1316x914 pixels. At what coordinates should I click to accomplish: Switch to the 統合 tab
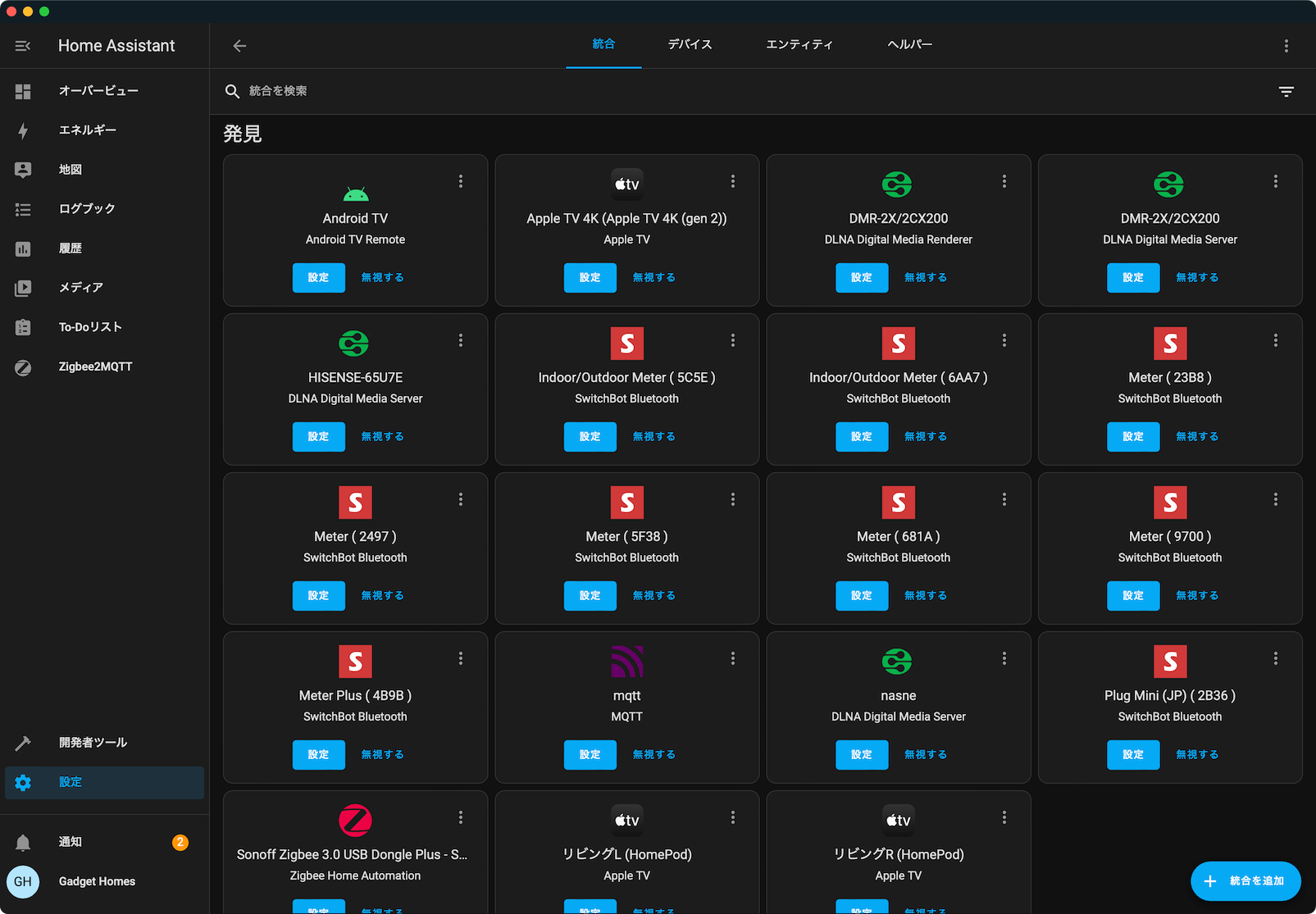coord(603,44)
